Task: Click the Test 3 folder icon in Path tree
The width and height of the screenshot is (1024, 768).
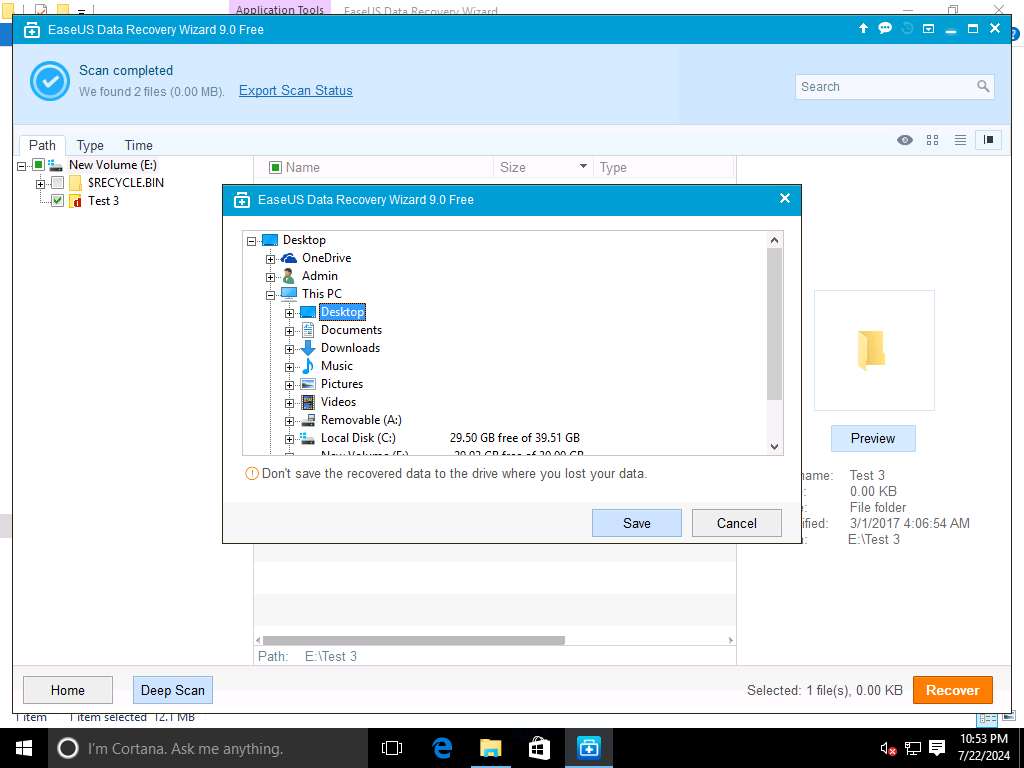Action: [x=76, y=201]
